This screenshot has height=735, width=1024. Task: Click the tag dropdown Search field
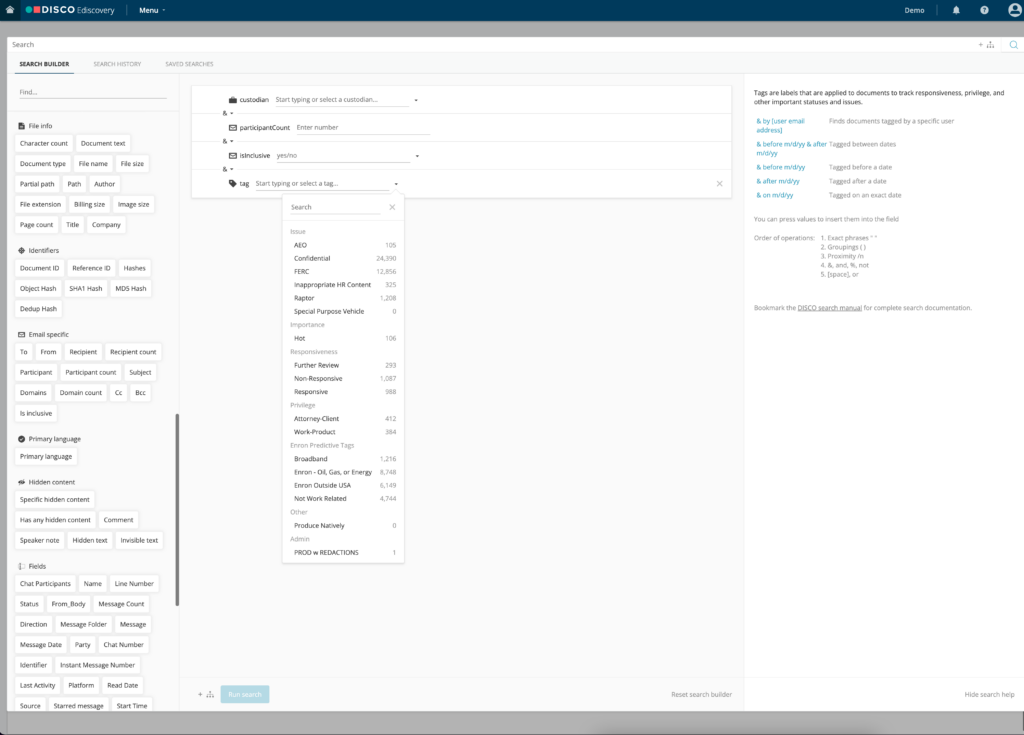(x=335, y=207)
